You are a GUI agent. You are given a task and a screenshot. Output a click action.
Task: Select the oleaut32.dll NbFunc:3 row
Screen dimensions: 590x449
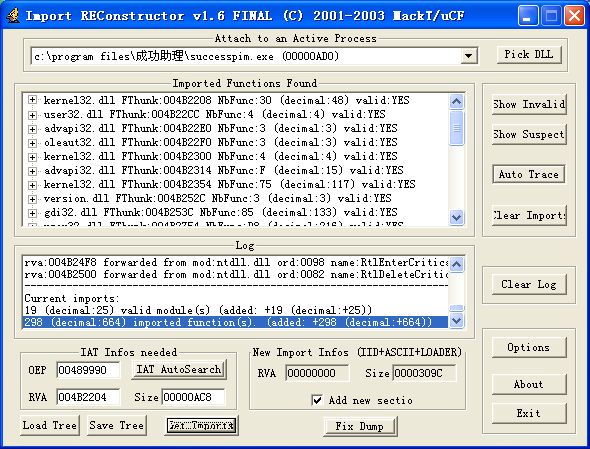click(x=220, y=143)
